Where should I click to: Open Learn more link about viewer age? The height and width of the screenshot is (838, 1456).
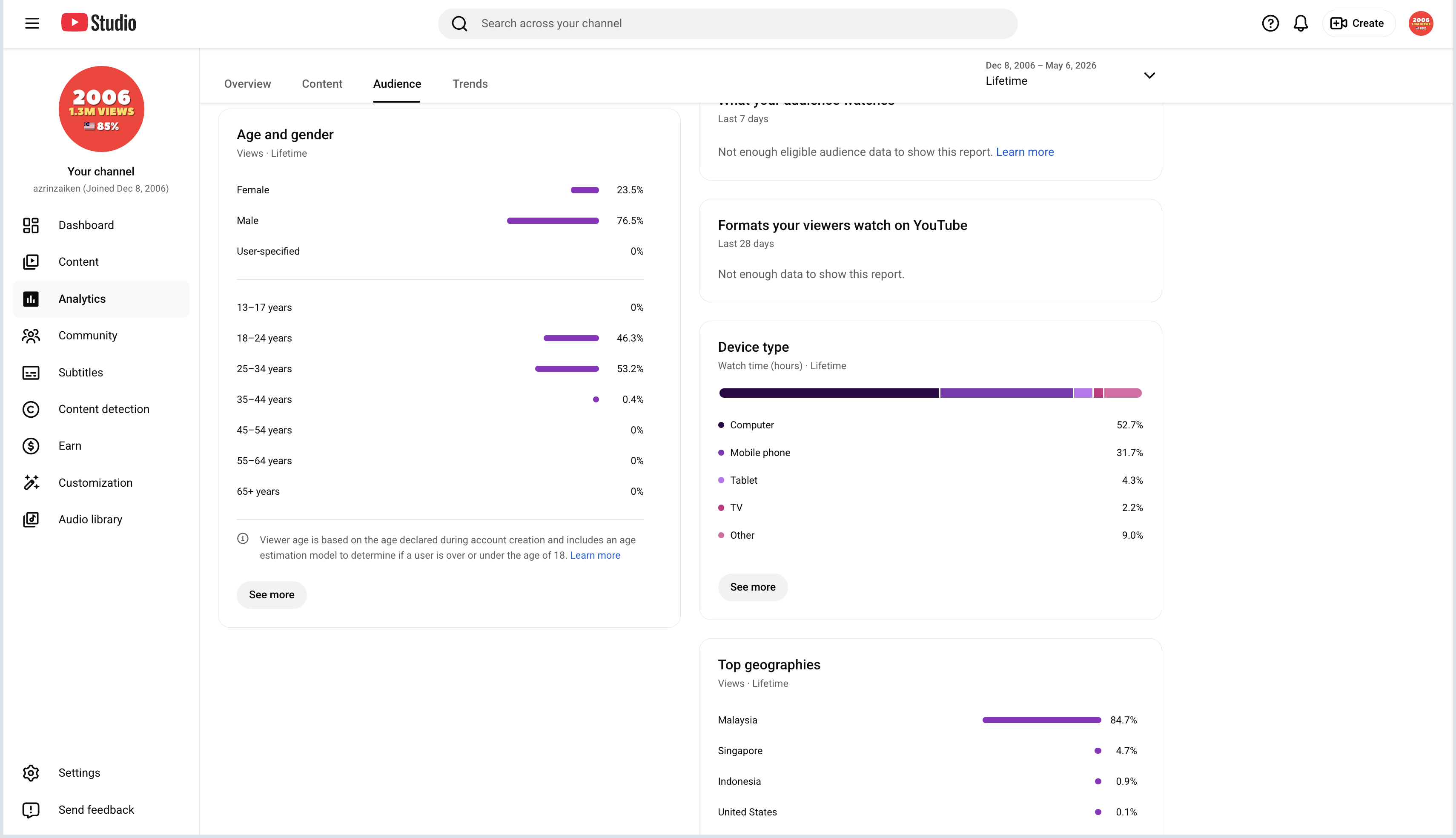(595, 555)
